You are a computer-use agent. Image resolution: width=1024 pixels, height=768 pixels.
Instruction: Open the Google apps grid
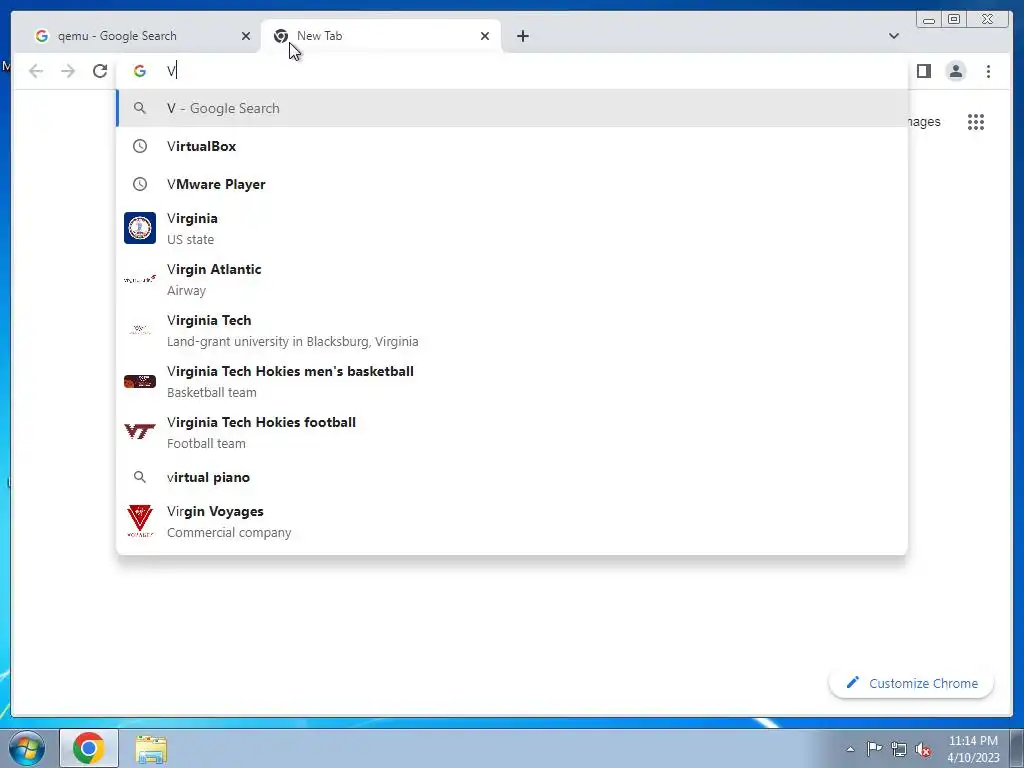[x=976, y=122]
